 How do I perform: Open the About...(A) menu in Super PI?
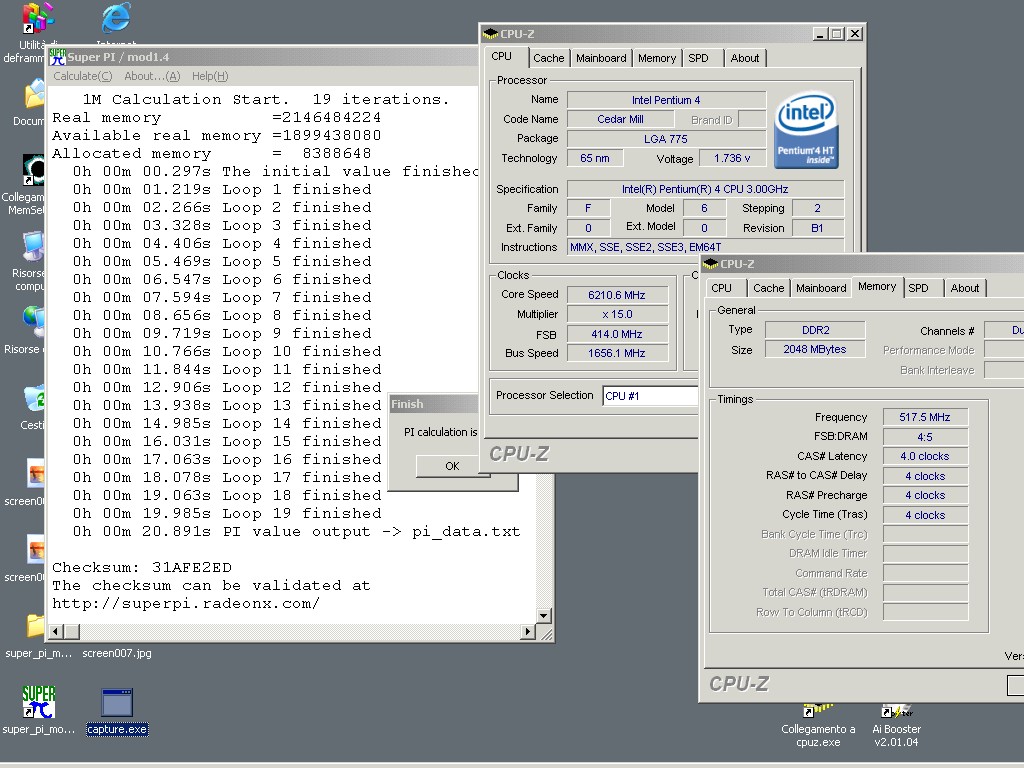(152, 76)
